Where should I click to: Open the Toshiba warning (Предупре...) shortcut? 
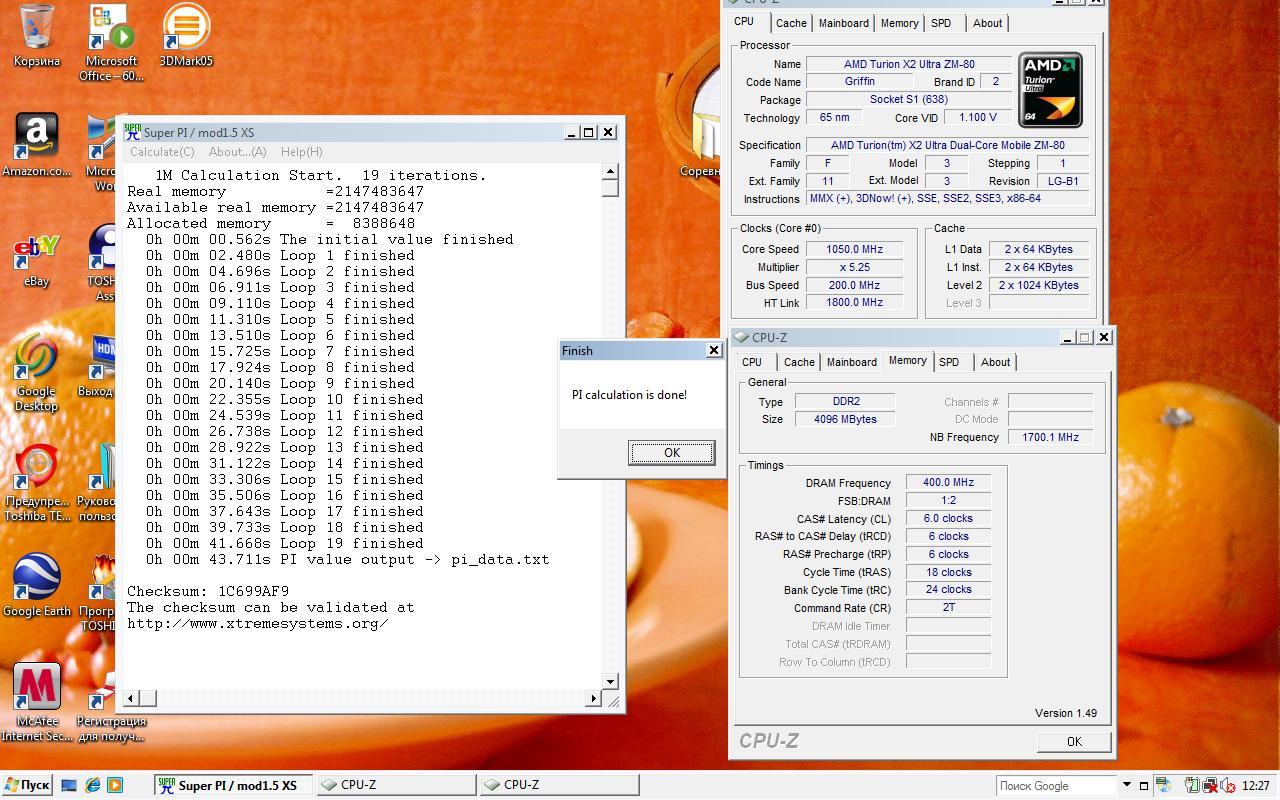pos(37,483)
